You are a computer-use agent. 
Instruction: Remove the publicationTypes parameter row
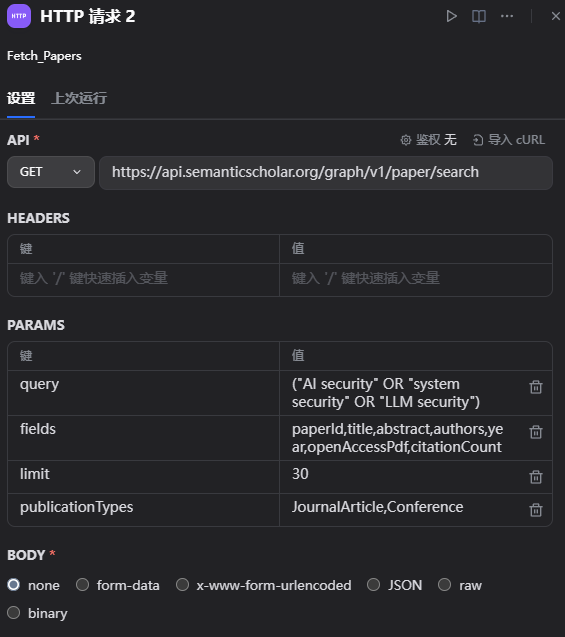coord(536,509)
